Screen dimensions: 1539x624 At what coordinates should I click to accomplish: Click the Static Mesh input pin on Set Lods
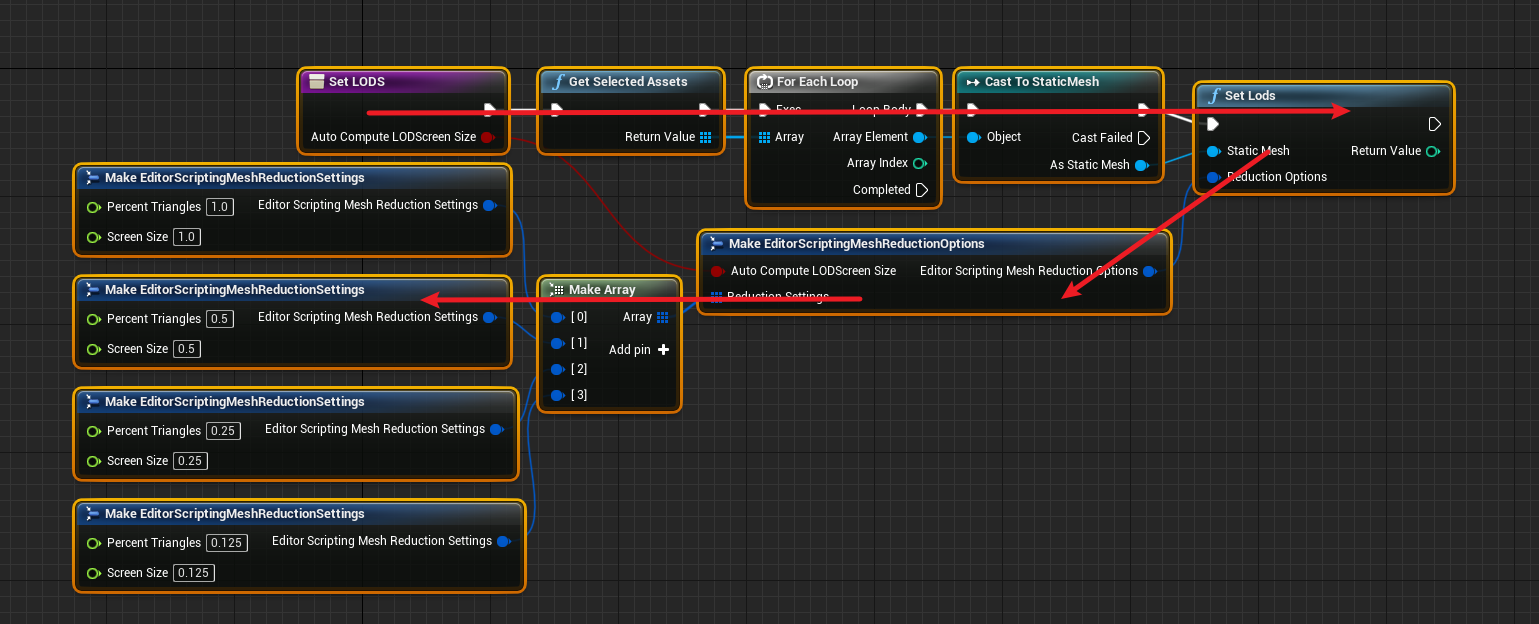1214,151
